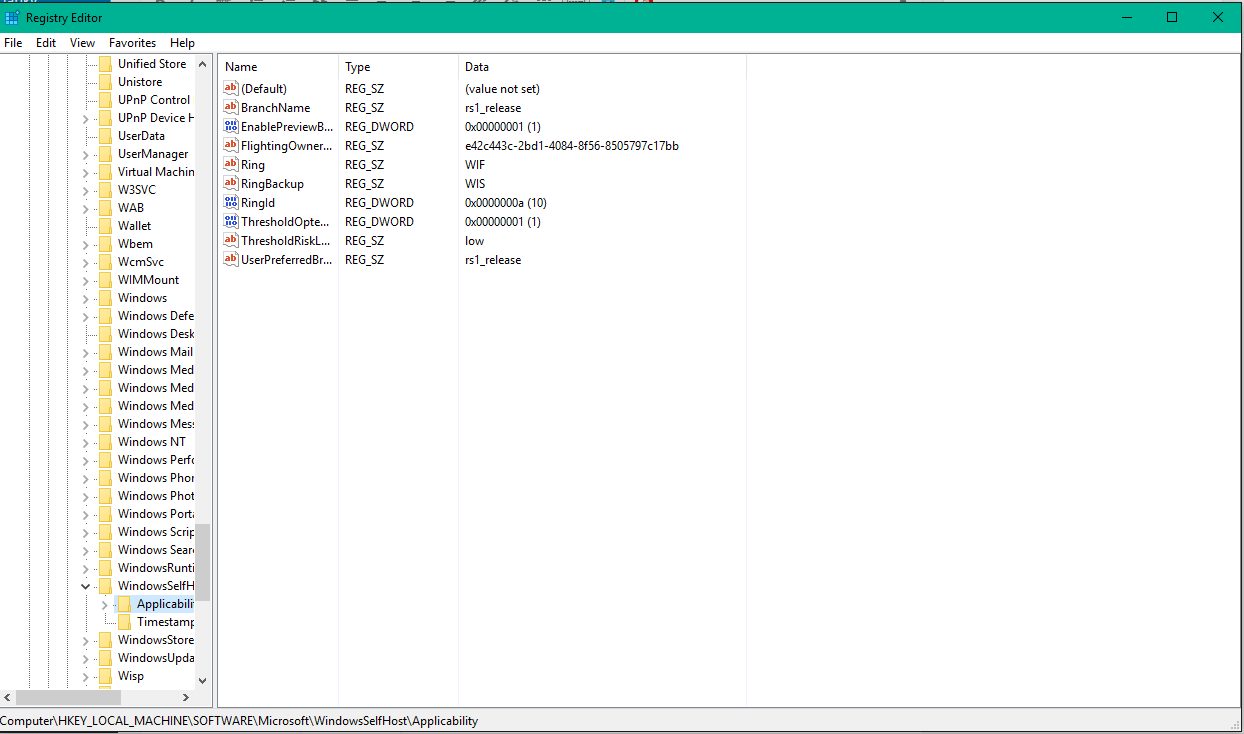Click the data cell 'rs1_release' of UserPreferredBranch

[493, 259]
